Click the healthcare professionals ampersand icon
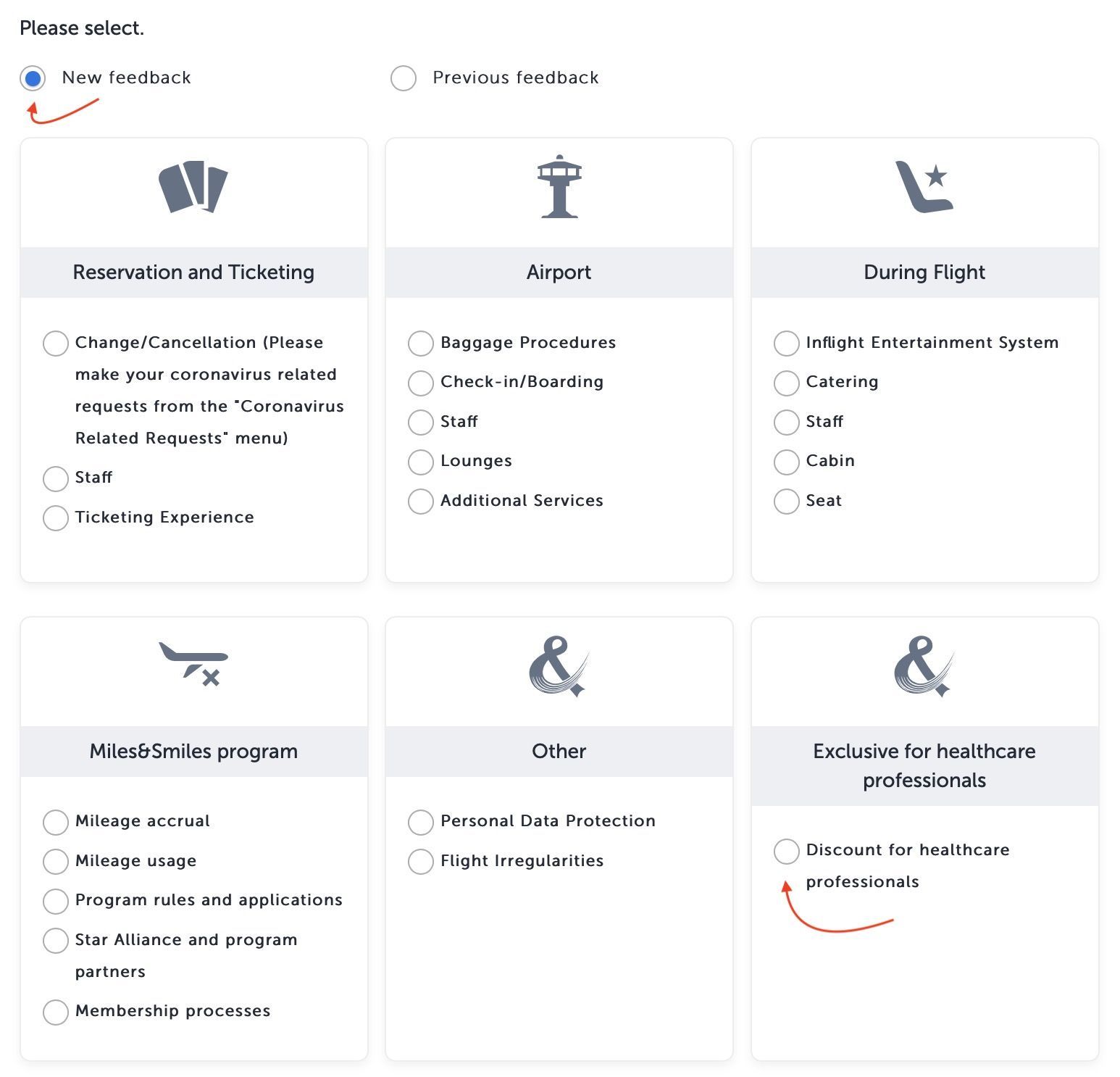 coord(924,667)
